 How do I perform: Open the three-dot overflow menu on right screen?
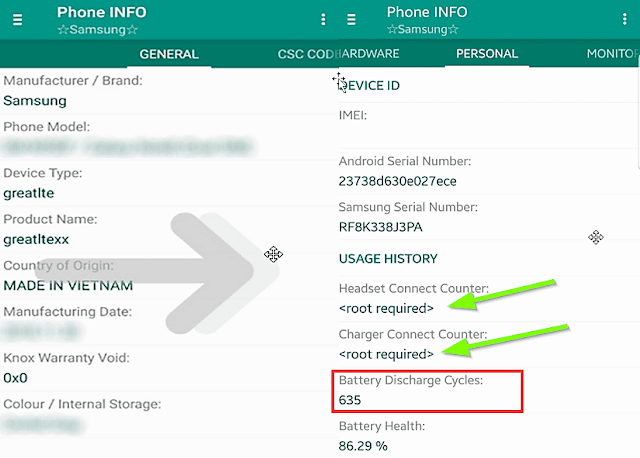pos(624,19)
